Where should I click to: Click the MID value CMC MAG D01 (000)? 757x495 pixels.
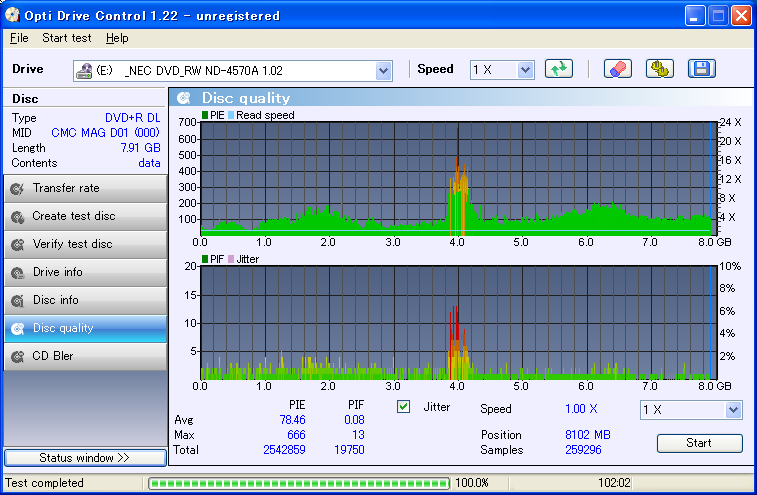105,133
